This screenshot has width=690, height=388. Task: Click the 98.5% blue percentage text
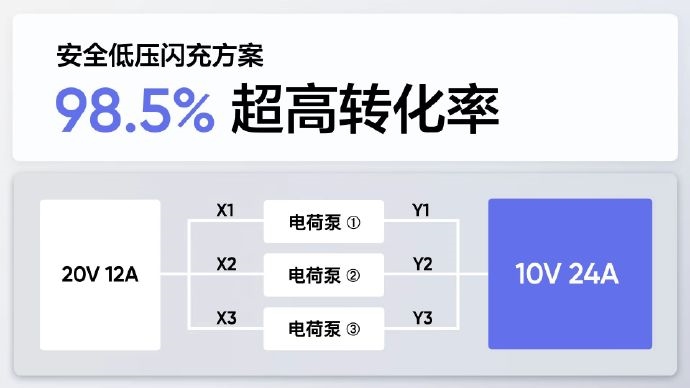[x=135, y=110]
